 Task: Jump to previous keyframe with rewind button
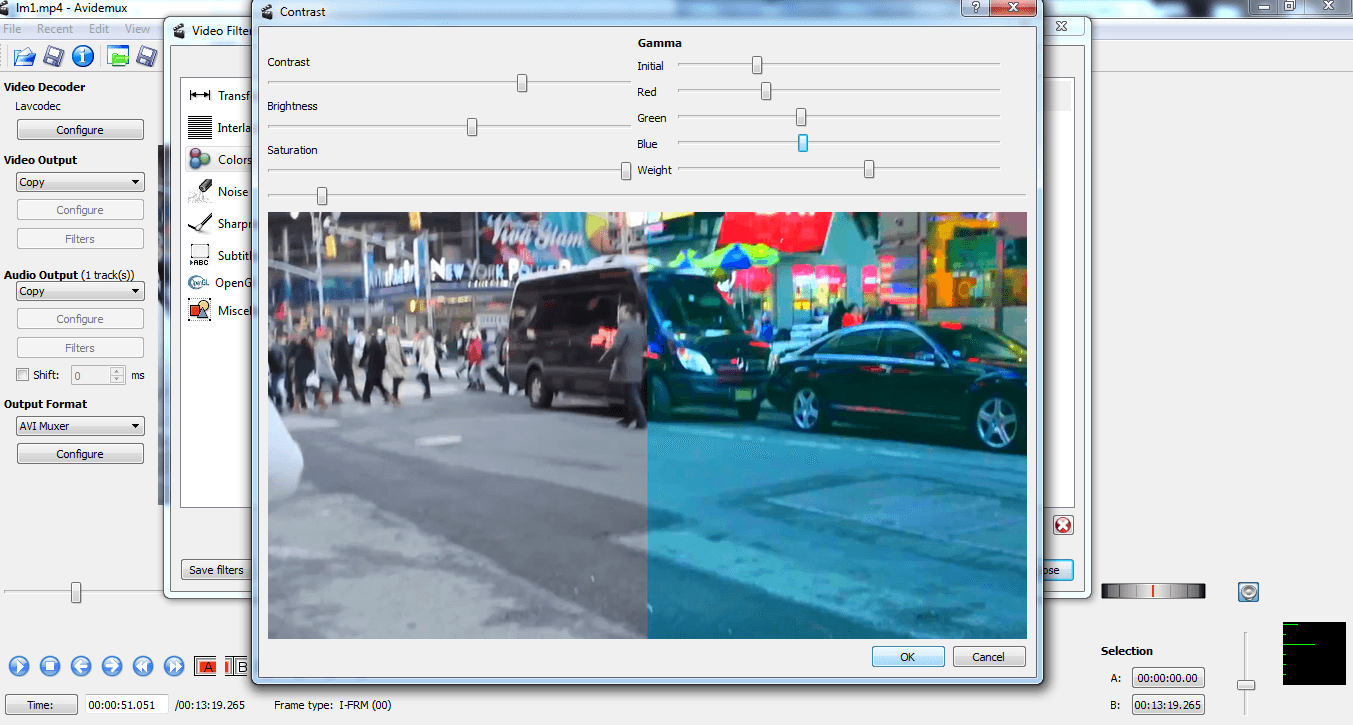tap(143, 666)
